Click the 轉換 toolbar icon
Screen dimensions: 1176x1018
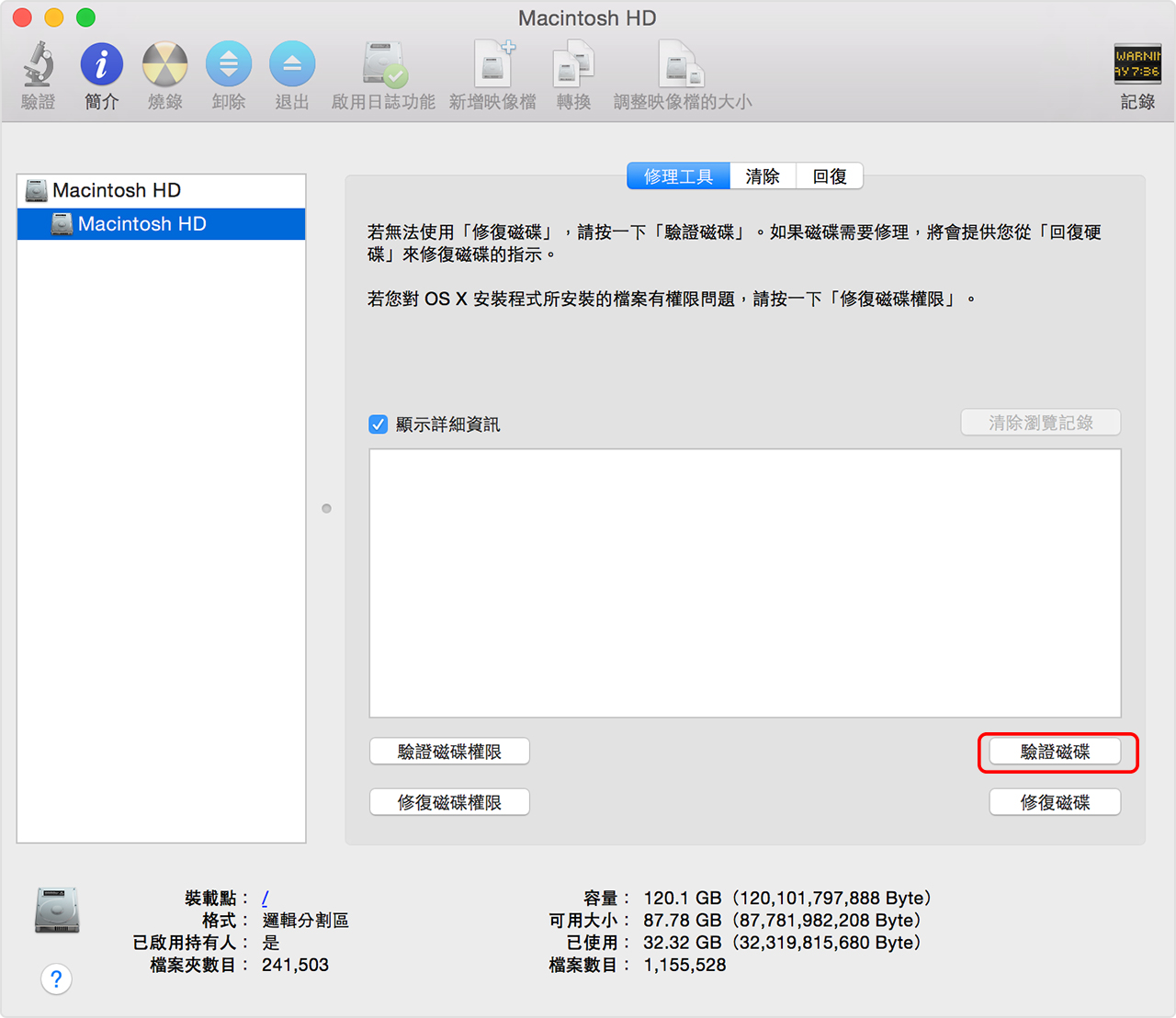(x=573, y=66)
